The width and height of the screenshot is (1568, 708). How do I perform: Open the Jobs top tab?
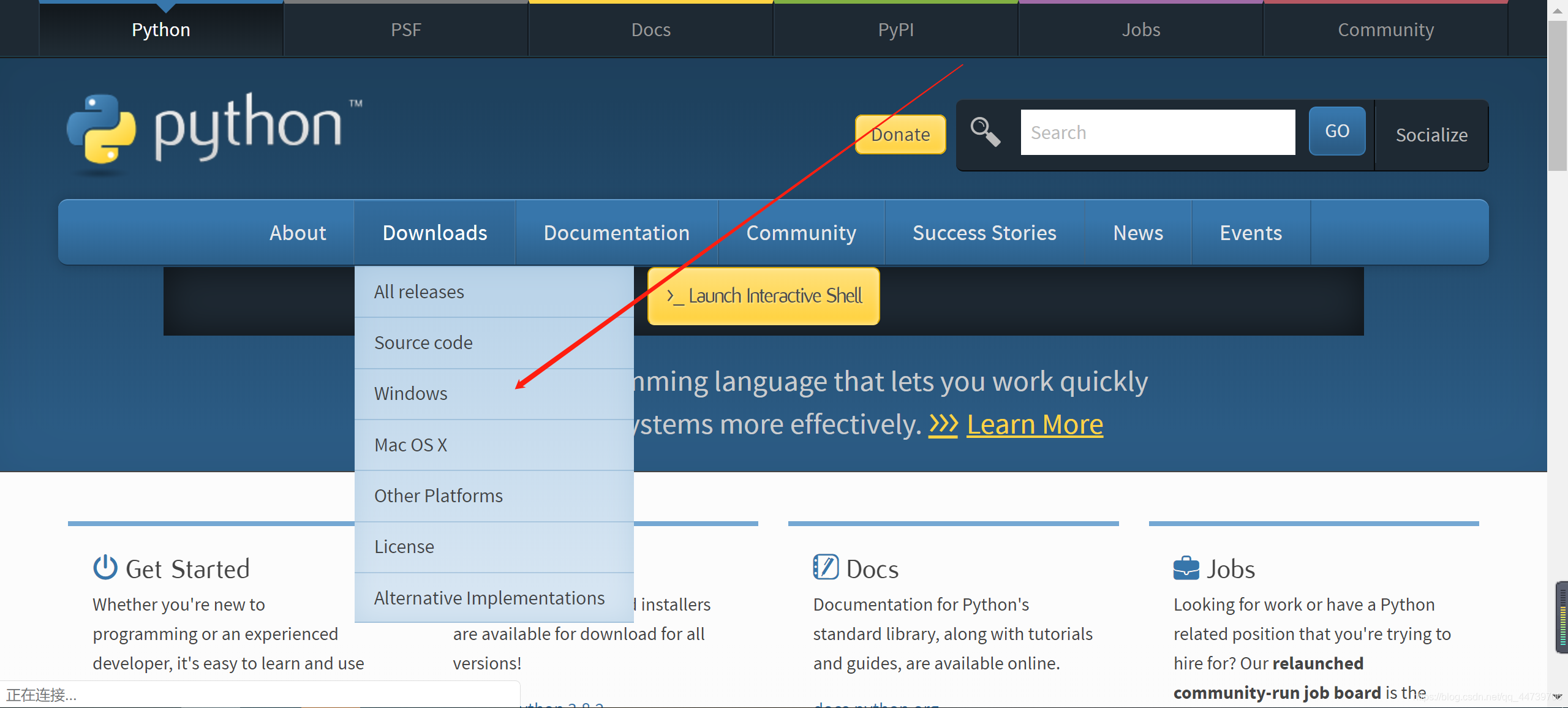click(1141, 29)
